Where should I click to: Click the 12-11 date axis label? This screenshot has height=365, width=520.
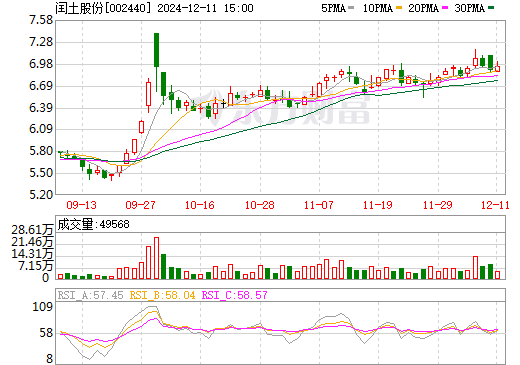click(495, 205)
